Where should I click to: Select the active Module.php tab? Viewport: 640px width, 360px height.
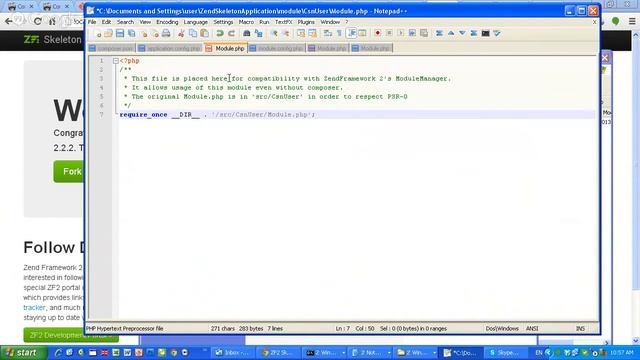[x=226, y=49]
